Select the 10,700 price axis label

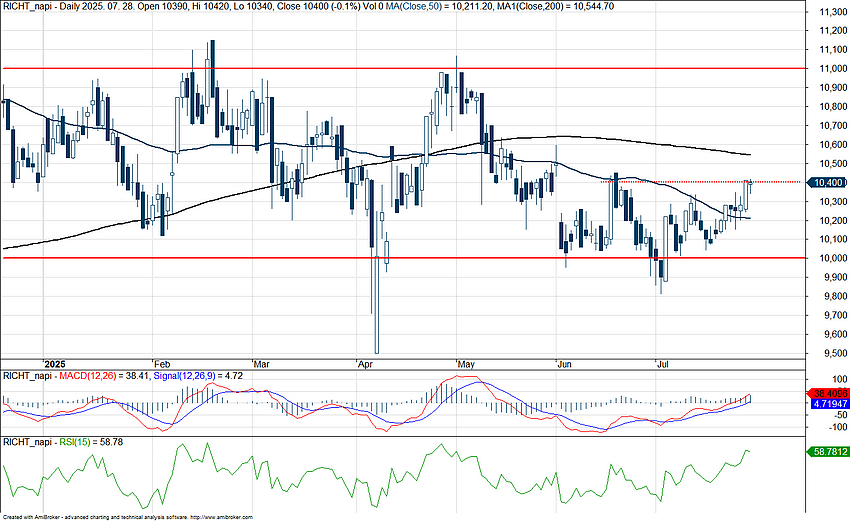833,126
